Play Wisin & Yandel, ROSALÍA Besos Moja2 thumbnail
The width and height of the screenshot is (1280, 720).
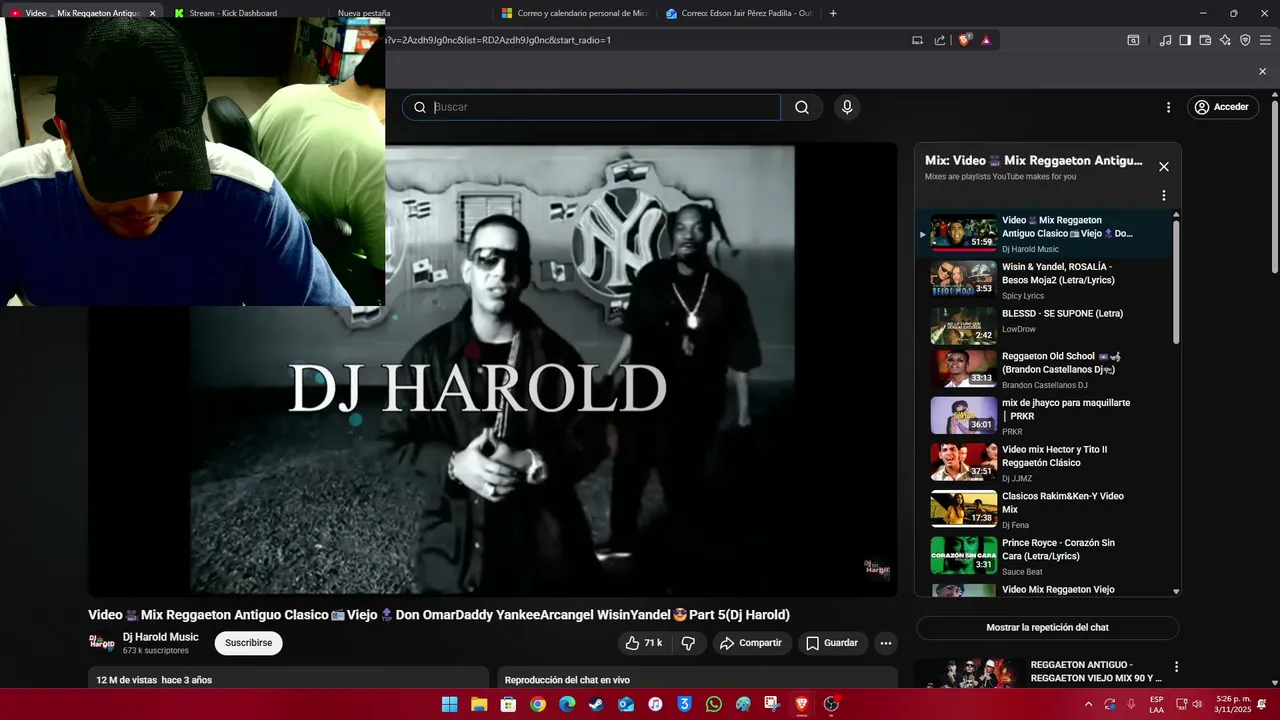964,279
